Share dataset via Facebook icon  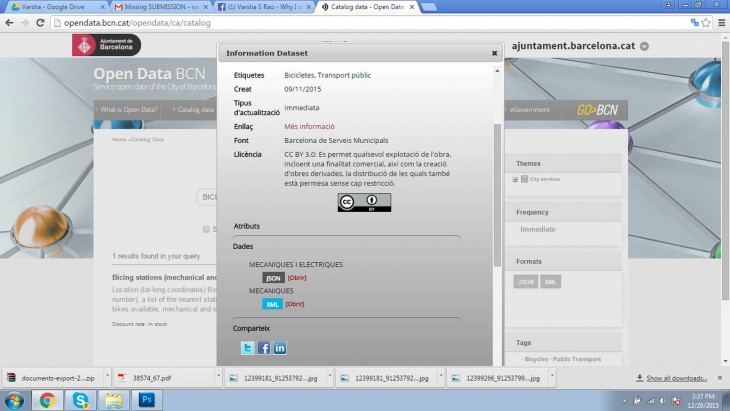point(264,348)
